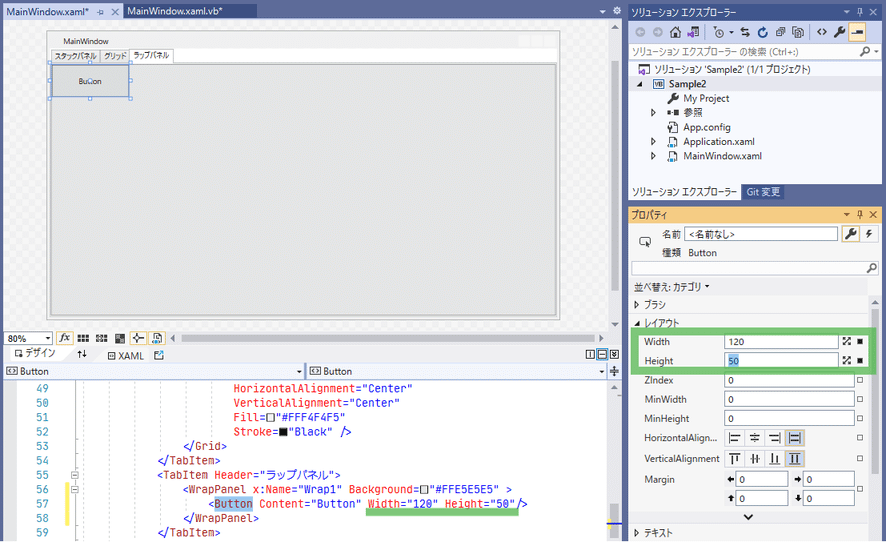Refresh the Solution Explorer tree
The height and width of the screenshot is (542, 886).
763,32
